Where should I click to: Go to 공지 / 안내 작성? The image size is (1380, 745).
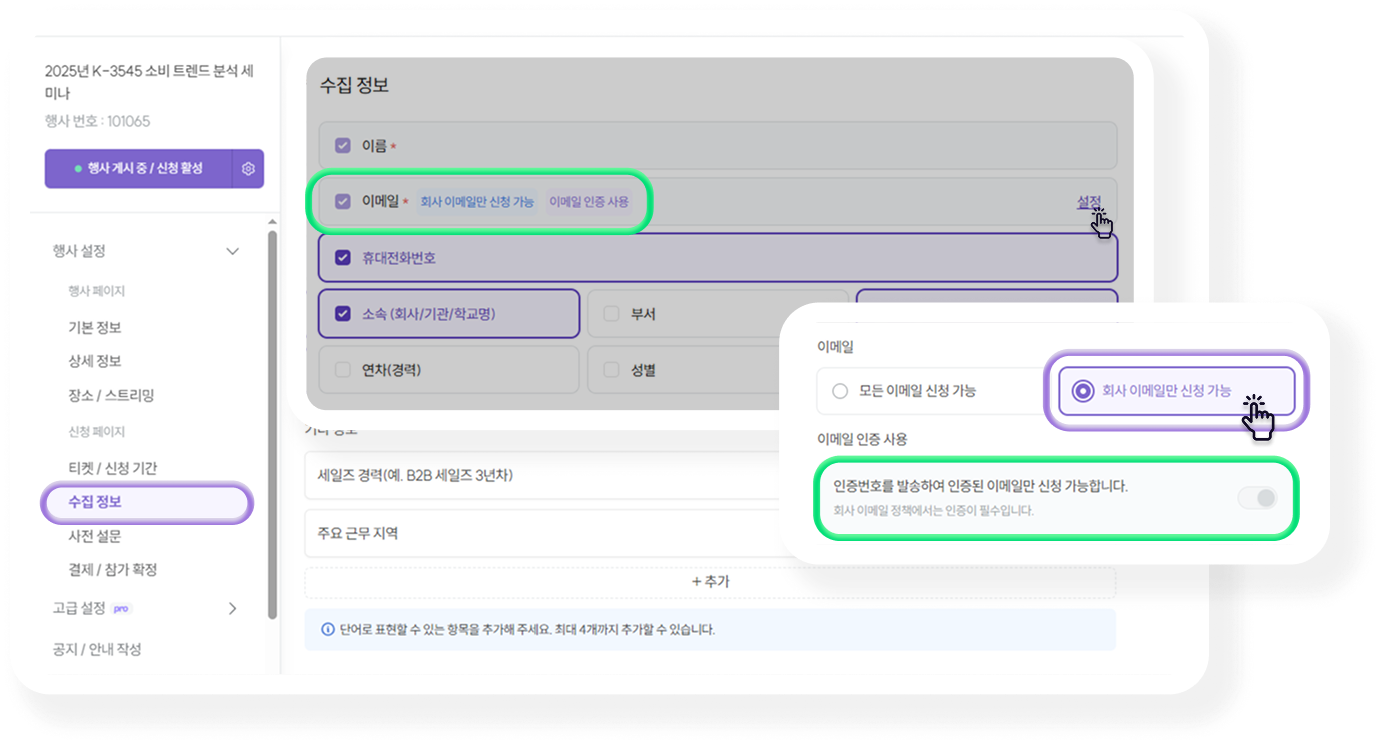coord(97,649)
